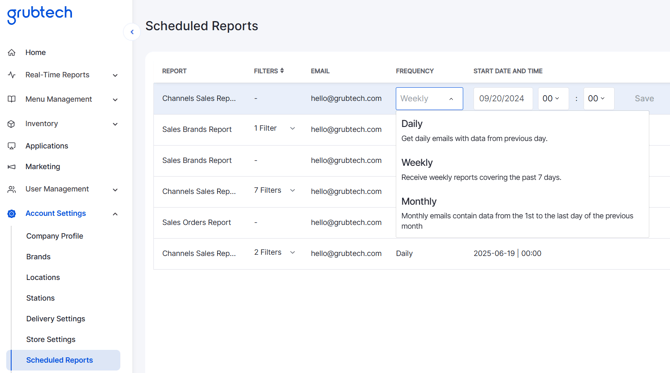
Task: Click the grubtech logo
Action: point(40,15)
